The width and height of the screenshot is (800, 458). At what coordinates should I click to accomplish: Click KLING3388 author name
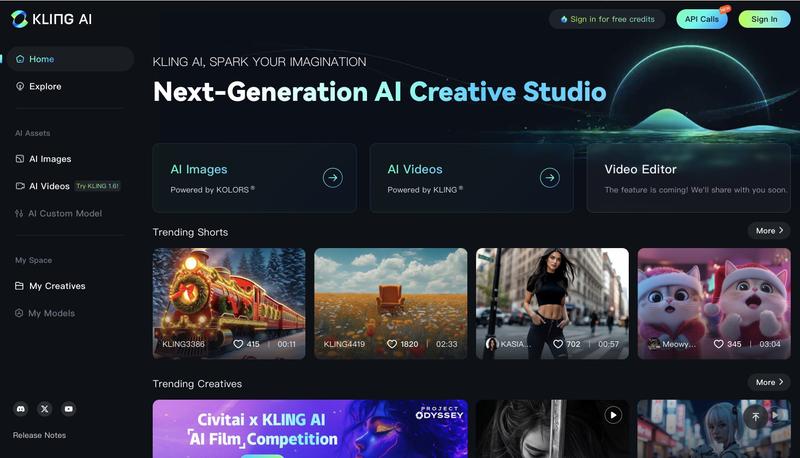(183, 344)
